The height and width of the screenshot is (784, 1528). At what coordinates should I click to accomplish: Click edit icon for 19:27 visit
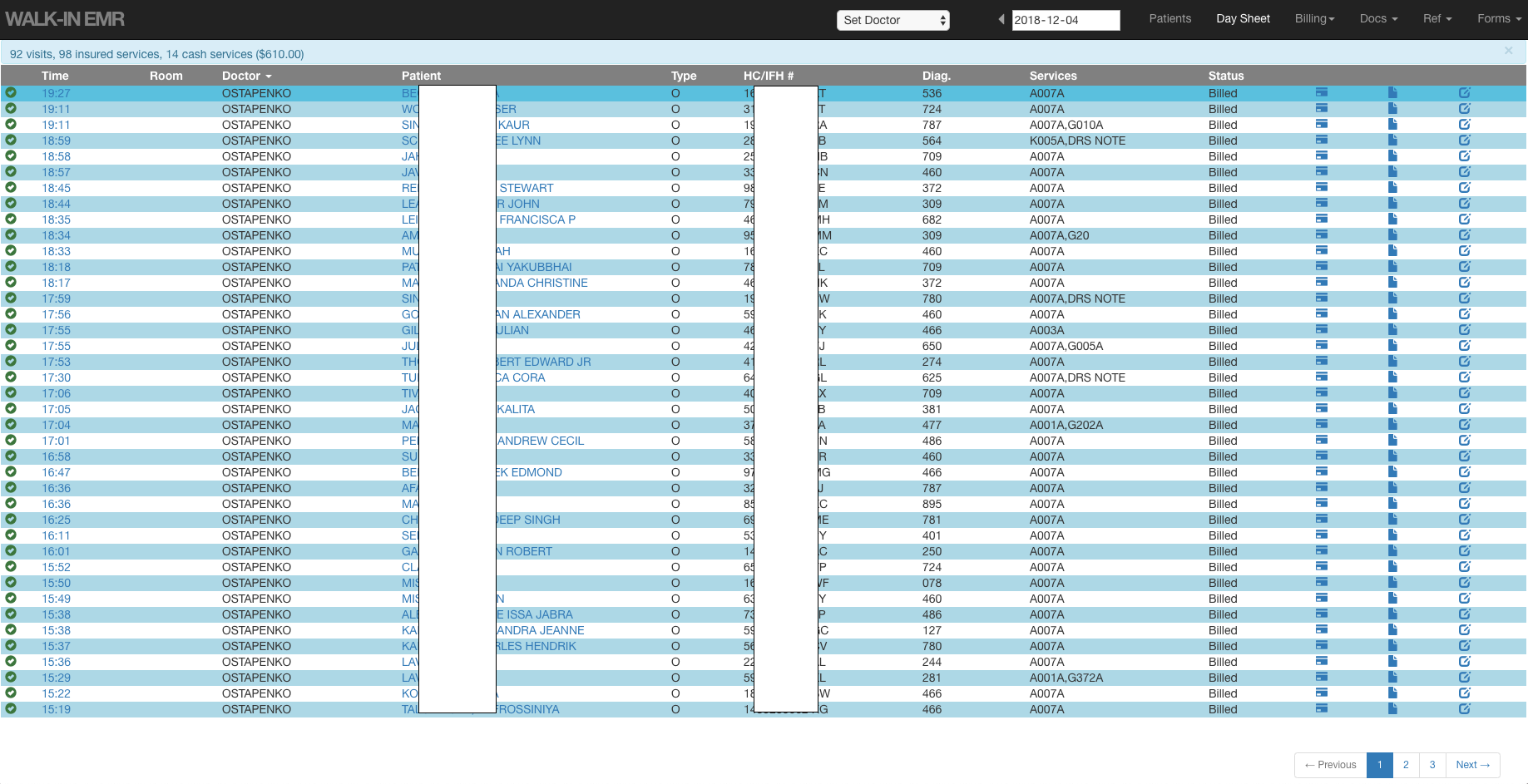[x=1465, y=92]
